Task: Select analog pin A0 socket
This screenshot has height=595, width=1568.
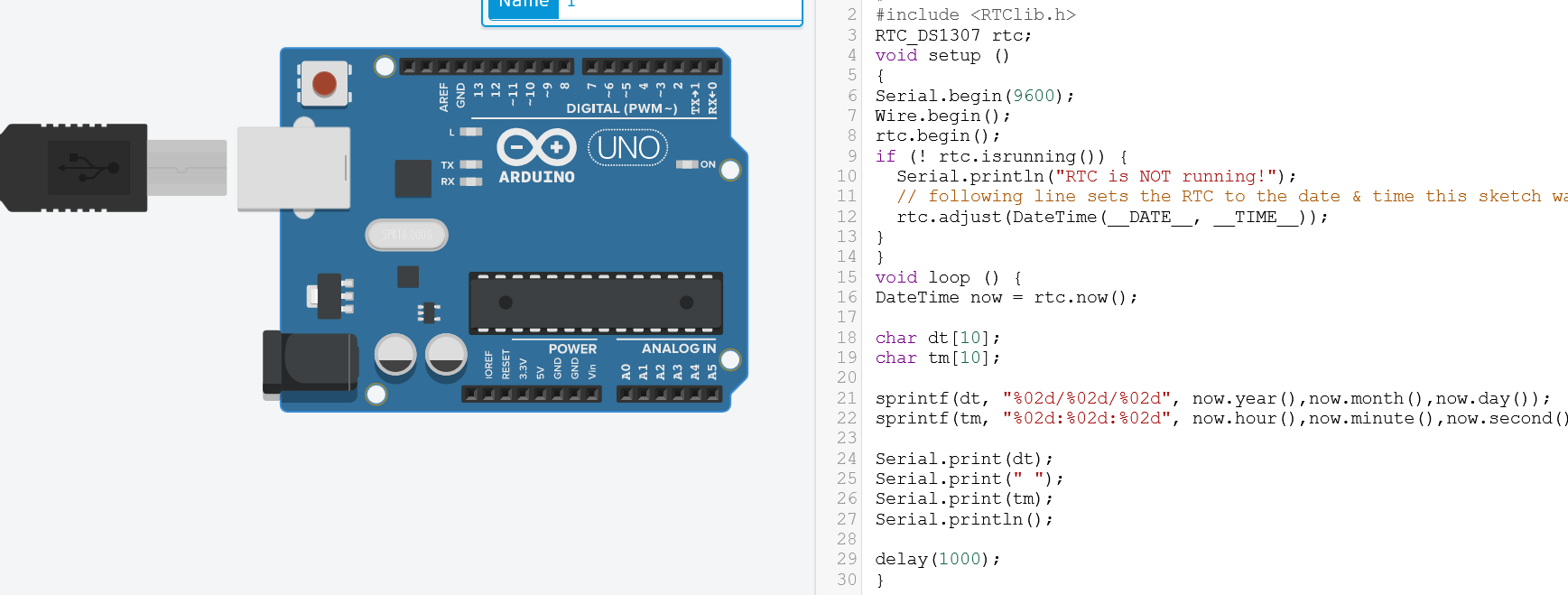Action: (626, 395)
